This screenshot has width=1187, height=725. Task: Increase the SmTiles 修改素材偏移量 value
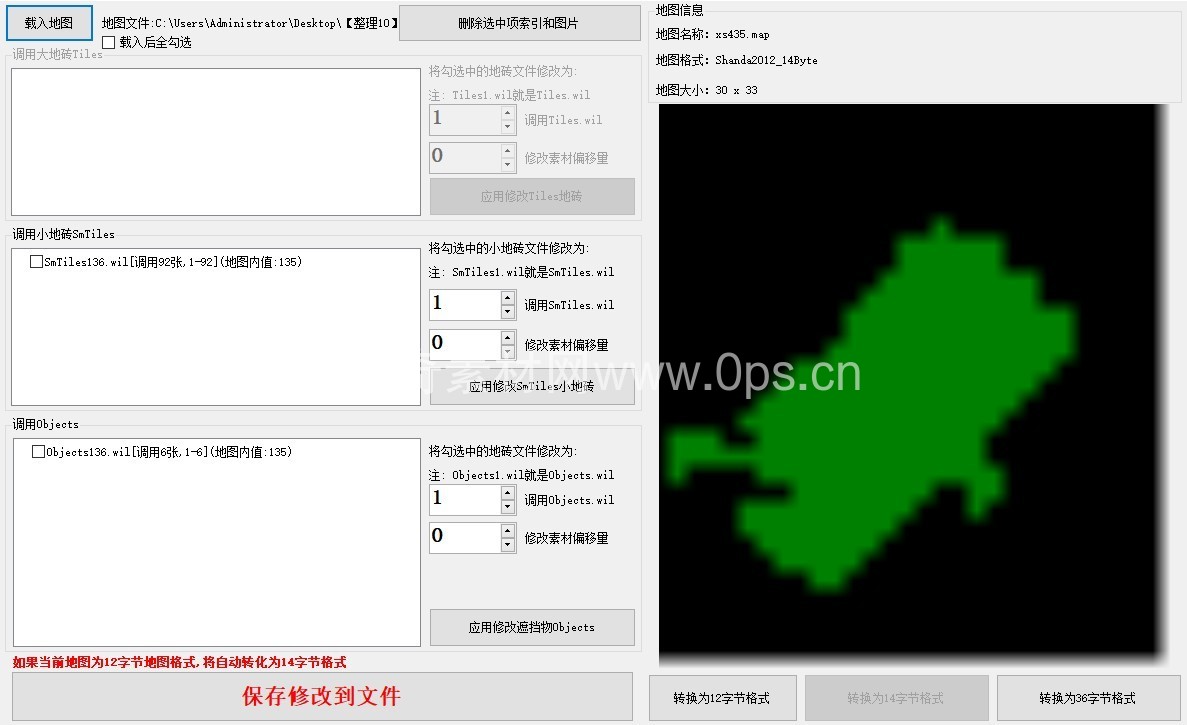click(508, 338)
